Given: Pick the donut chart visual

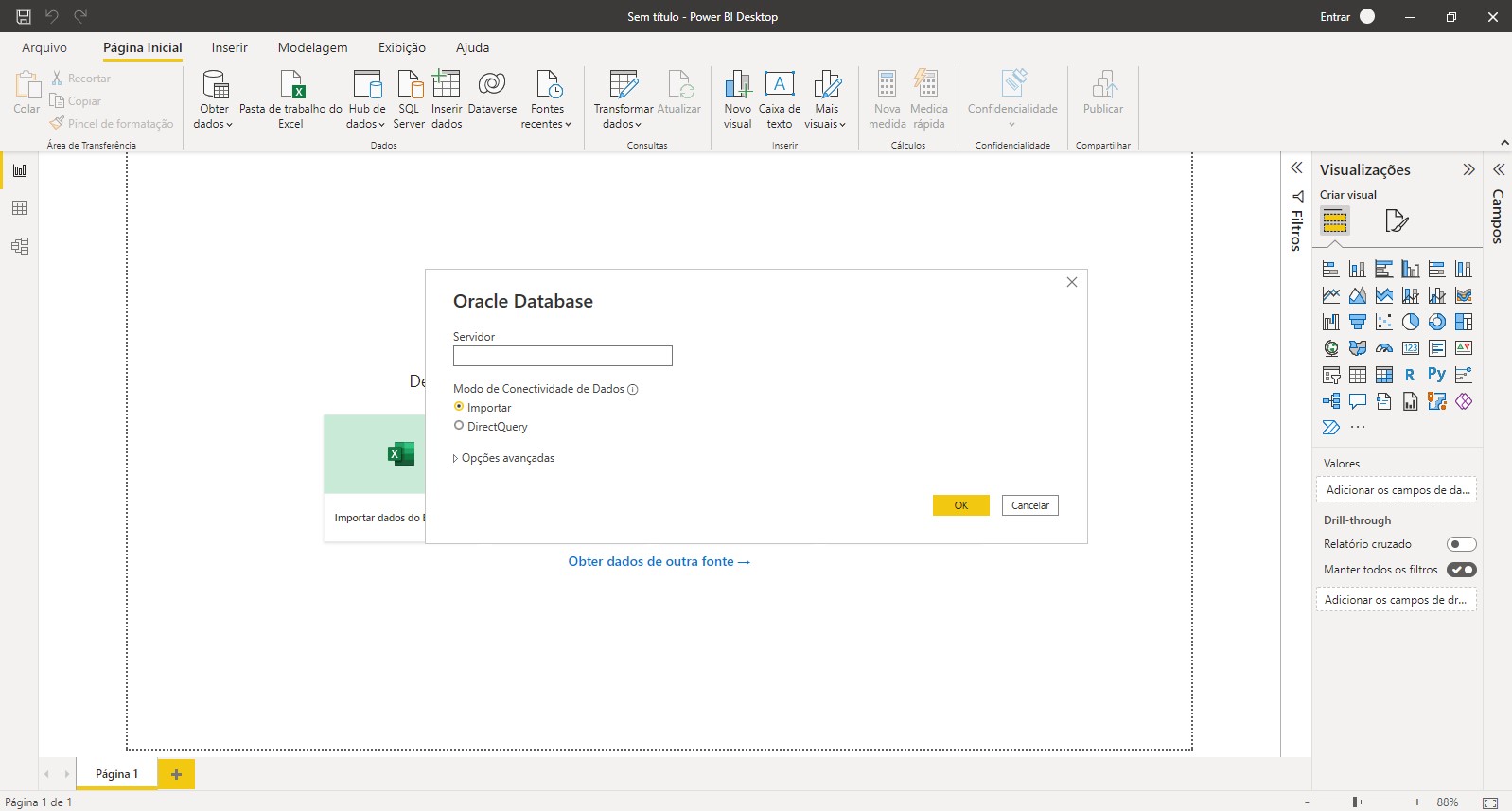Looking at the screenshot, I should [1436, 322].
